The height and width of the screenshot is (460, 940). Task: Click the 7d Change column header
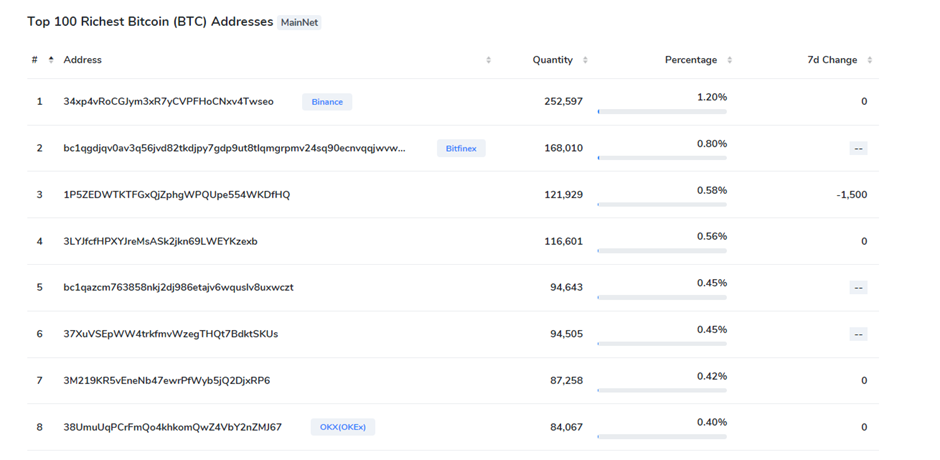click(832, 60)
